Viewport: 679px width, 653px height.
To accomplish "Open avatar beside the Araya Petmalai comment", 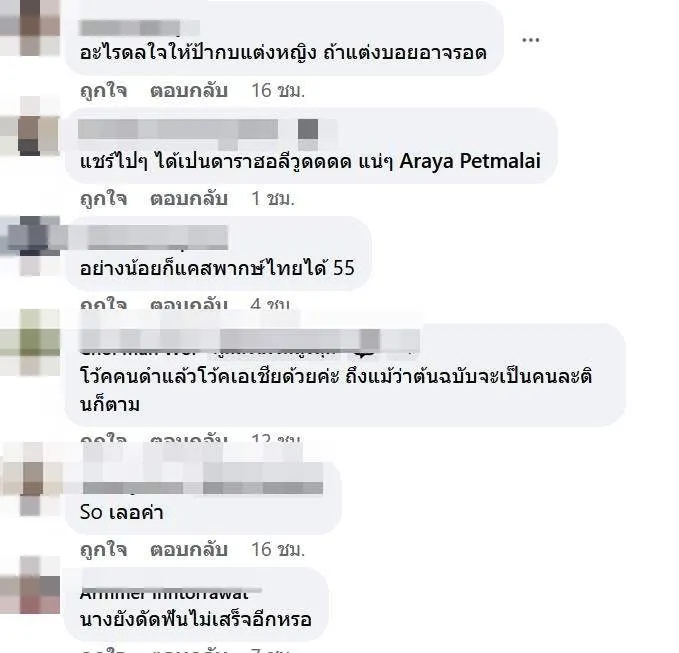I will coord(29,126).
